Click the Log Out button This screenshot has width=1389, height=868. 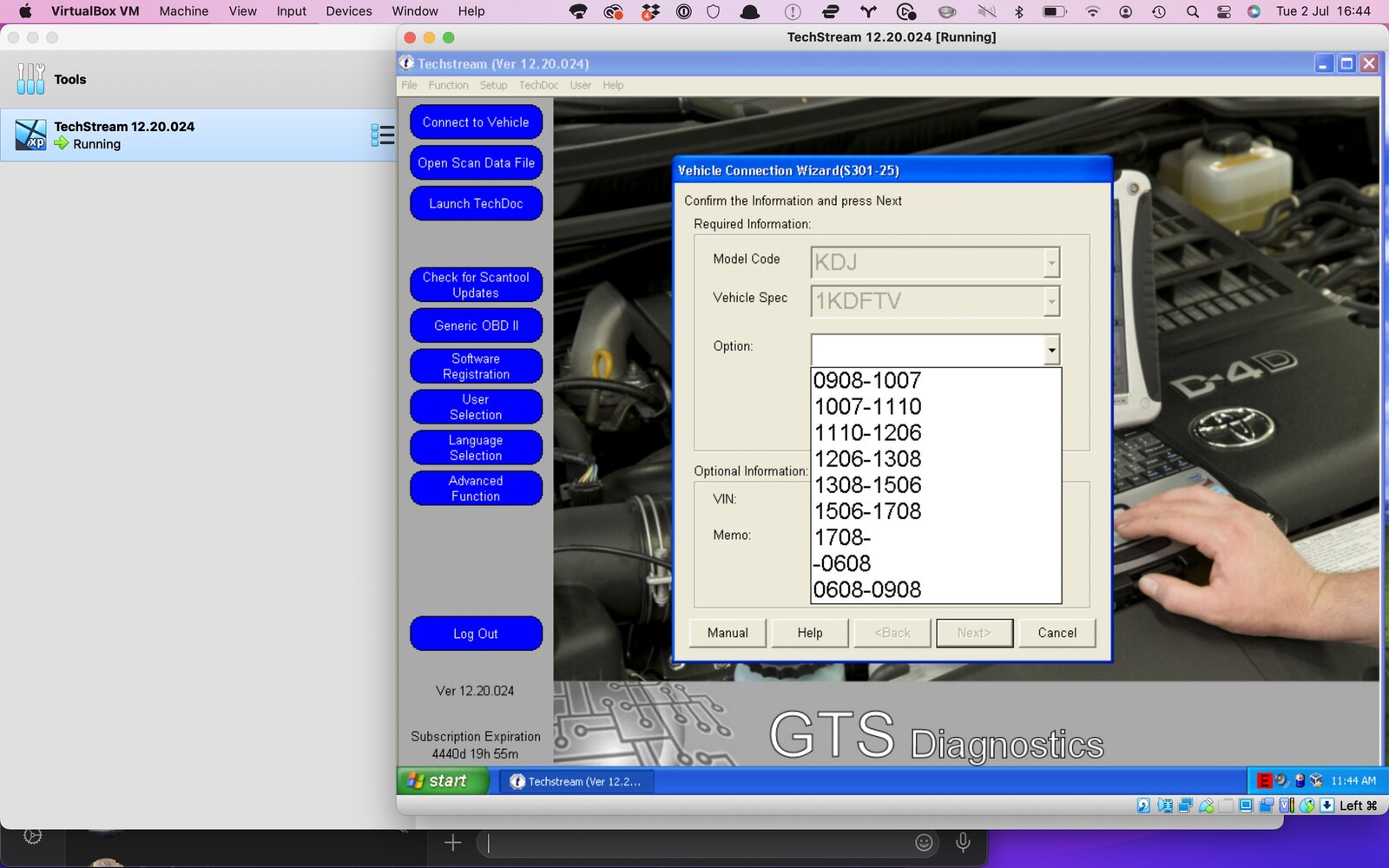(x=476, y=634)
